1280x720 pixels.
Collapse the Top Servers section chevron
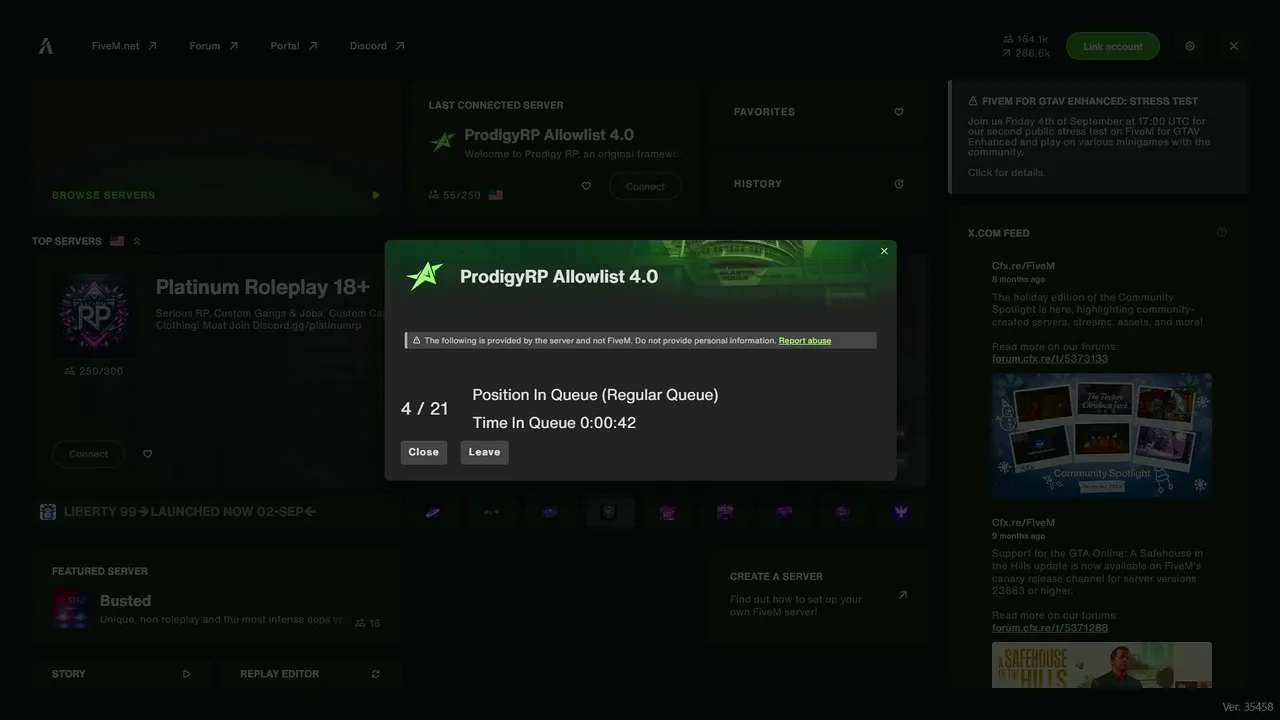[137, 241]
